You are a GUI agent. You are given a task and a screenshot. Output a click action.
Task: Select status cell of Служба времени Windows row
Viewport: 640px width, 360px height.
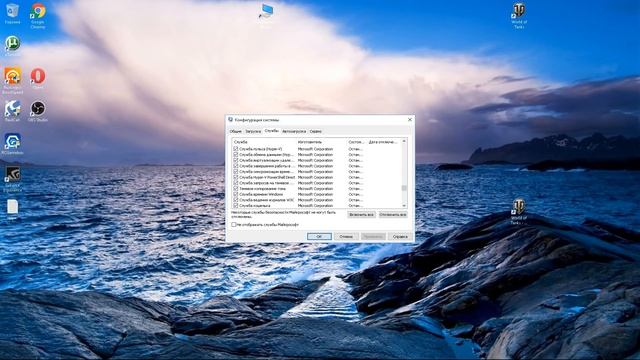(356, 194)
